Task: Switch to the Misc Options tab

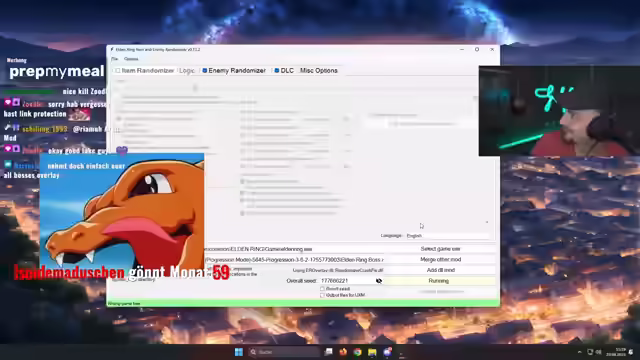Action: coord(319,71)
